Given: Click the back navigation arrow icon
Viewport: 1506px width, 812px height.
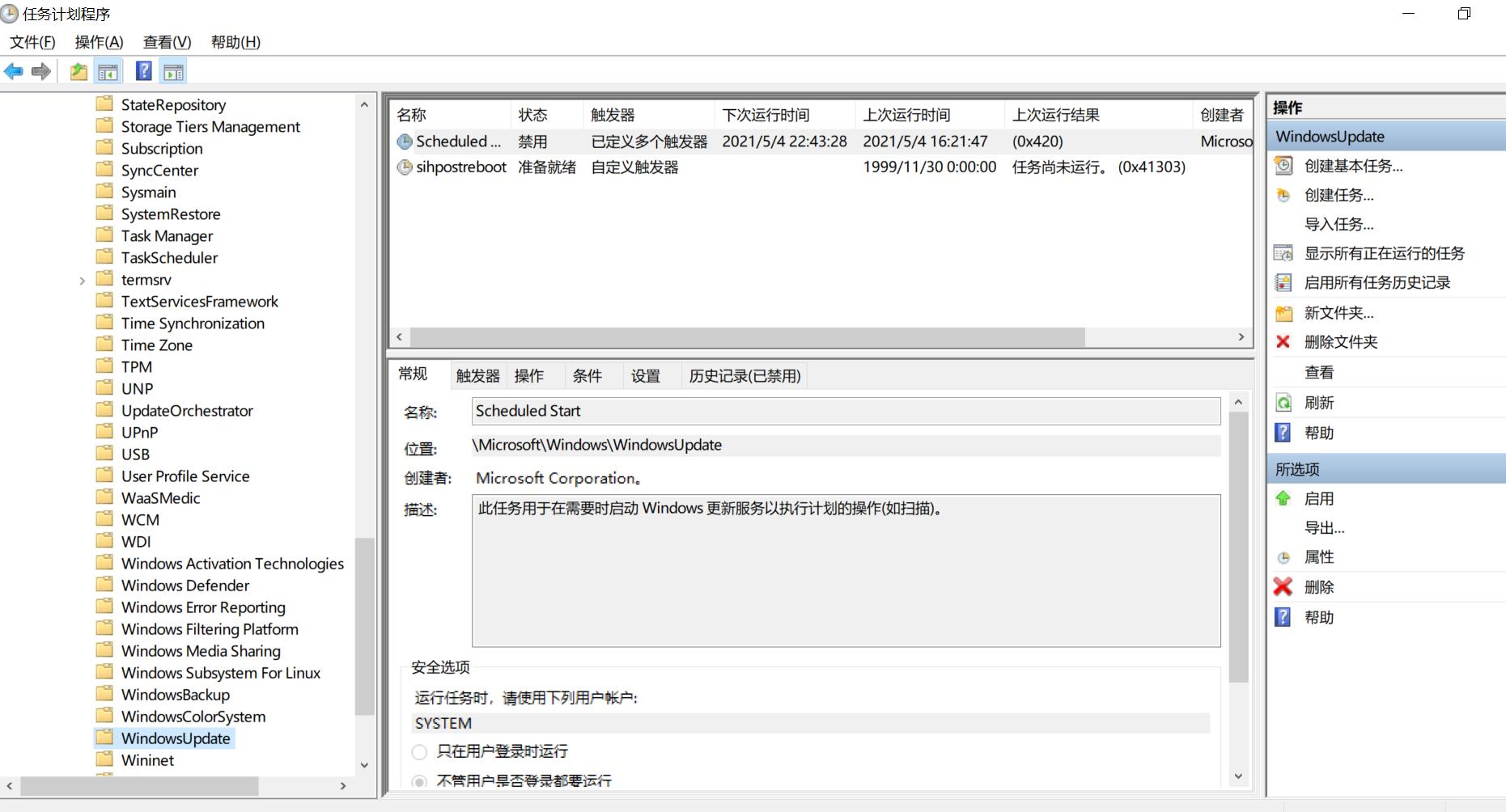Looking at the screenshot, I should point(13,71).
